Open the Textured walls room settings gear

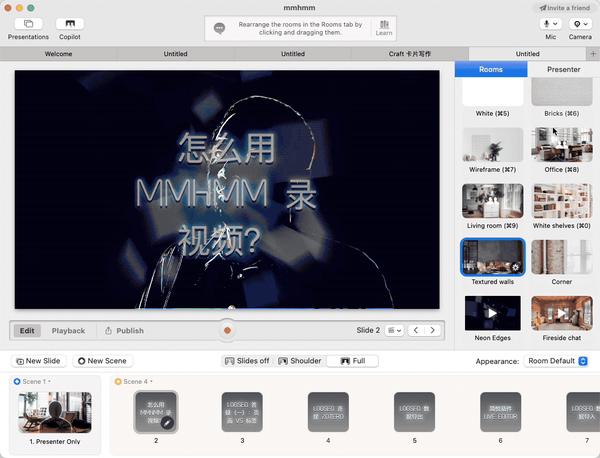515,267
